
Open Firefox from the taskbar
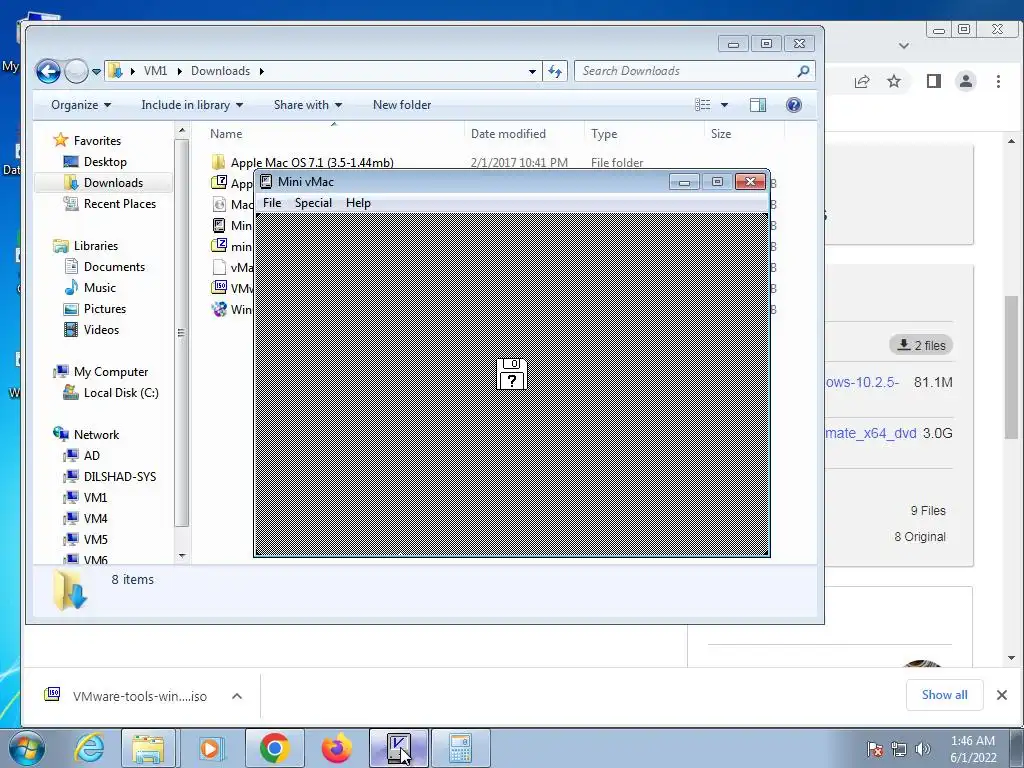pos(336,748)
